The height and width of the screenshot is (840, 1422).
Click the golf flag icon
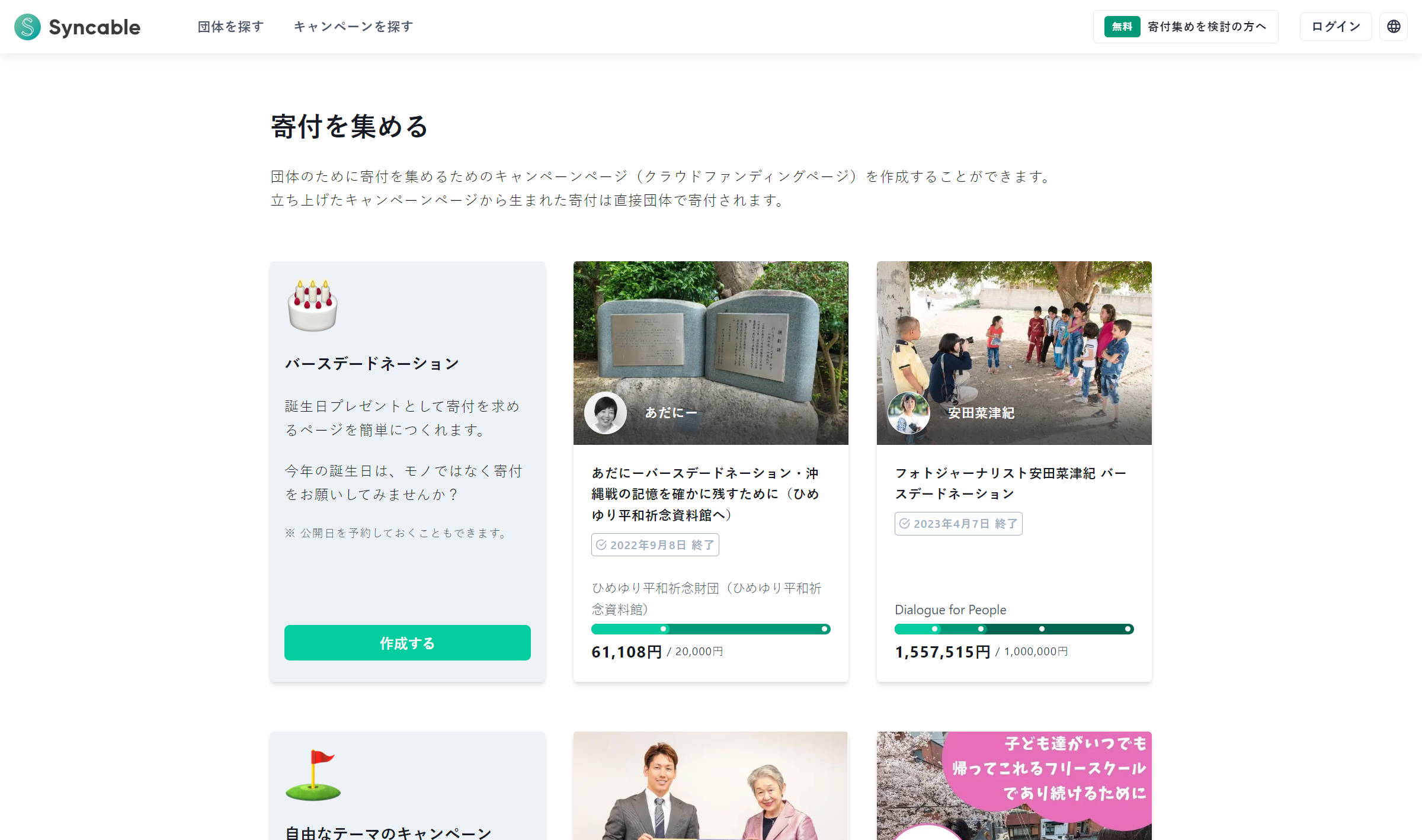coord(313,775)
